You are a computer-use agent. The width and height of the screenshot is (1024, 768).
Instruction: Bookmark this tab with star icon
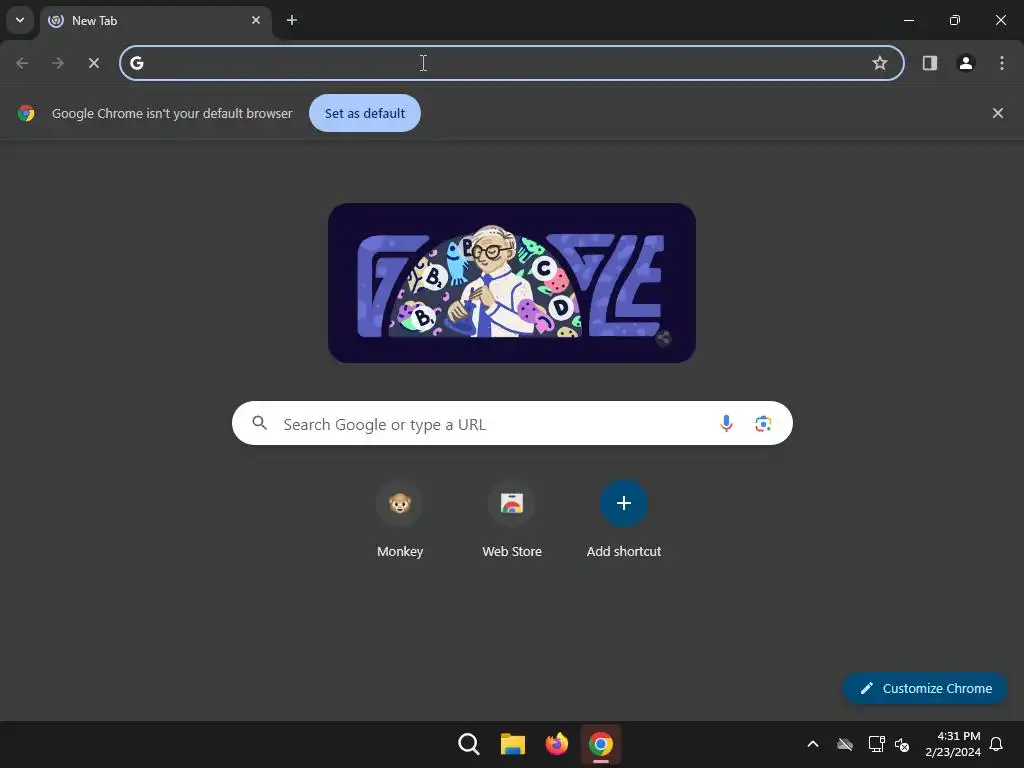pyautogui.click(x=880, y=63)
